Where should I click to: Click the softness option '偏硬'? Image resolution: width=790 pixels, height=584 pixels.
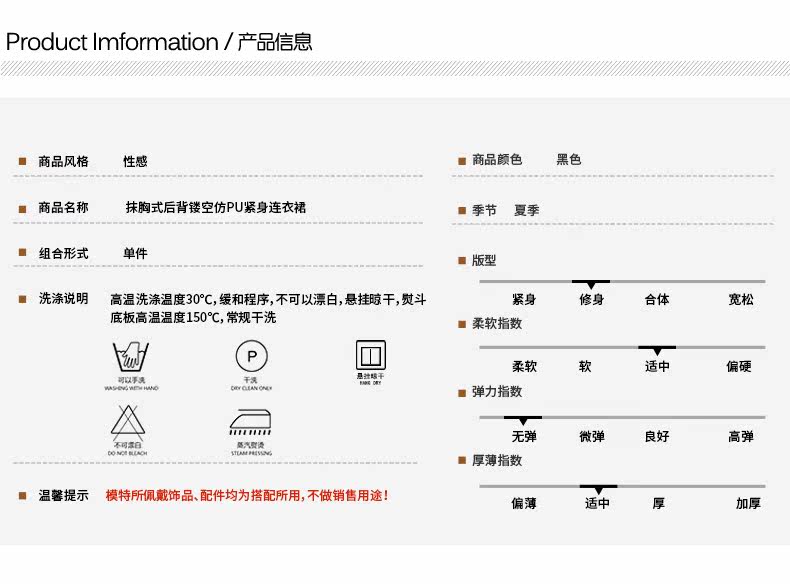pos(739,366)
